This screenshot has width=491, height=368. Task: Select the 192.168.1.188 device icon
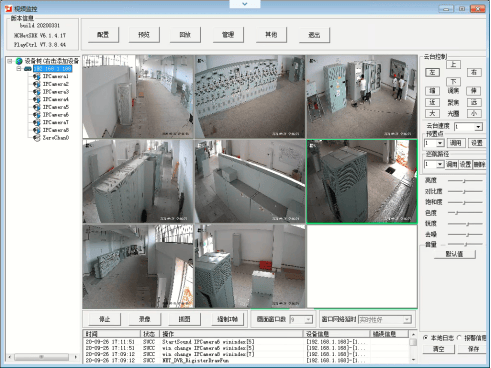28,69
